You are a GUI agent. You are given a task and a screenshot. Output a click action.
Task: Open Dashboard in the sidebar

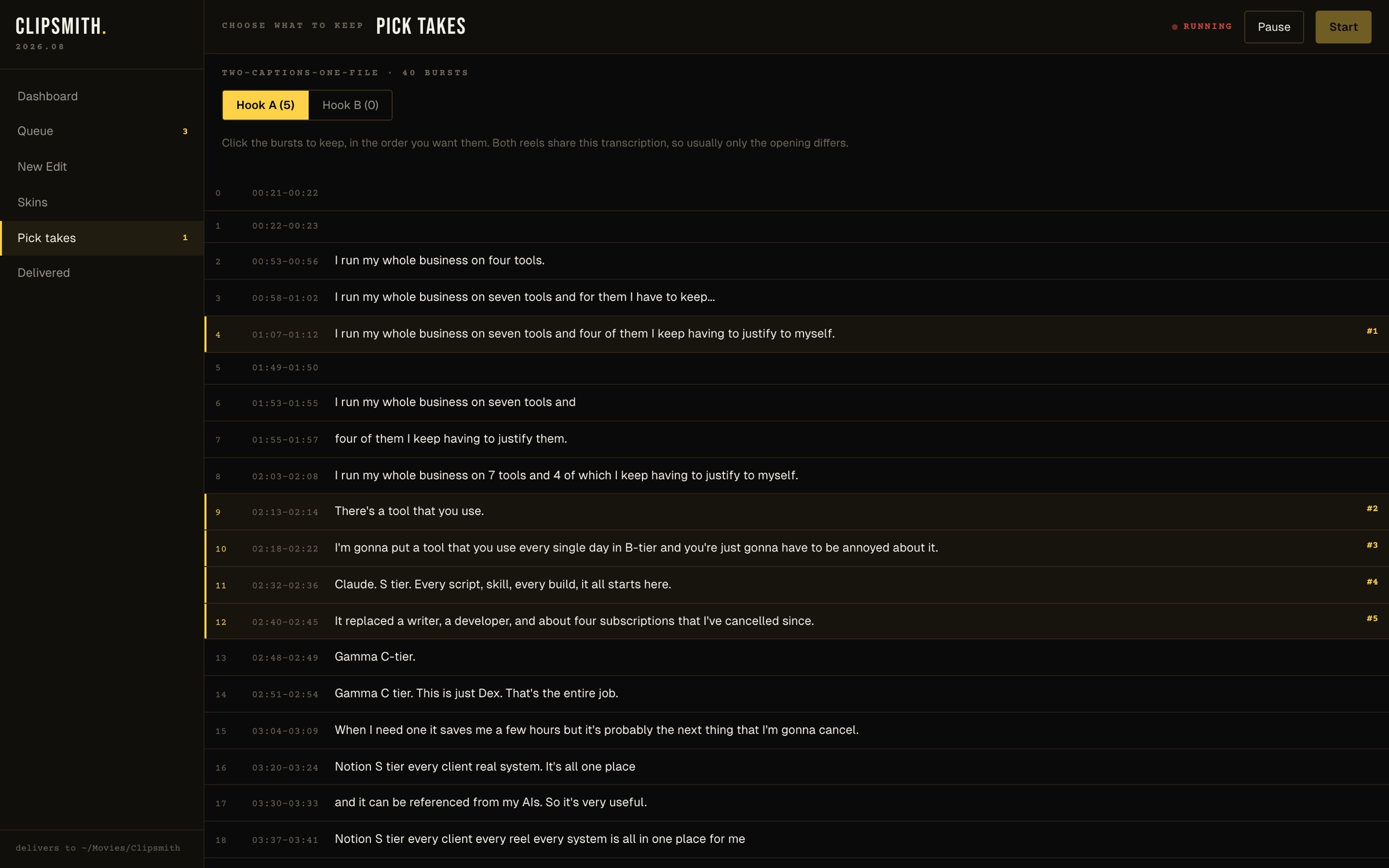tap(102, 96)
